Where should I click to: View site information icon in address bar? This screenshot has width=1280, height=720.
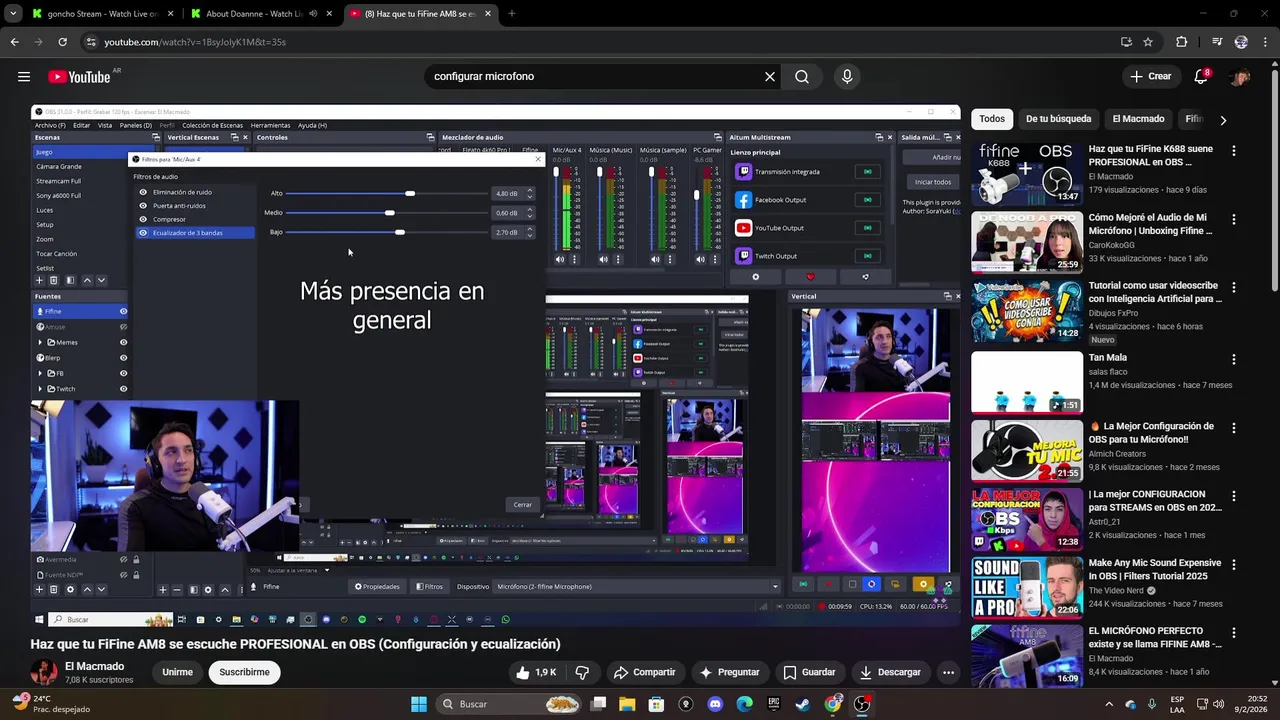pyautogui.click(x=91, y=42)
